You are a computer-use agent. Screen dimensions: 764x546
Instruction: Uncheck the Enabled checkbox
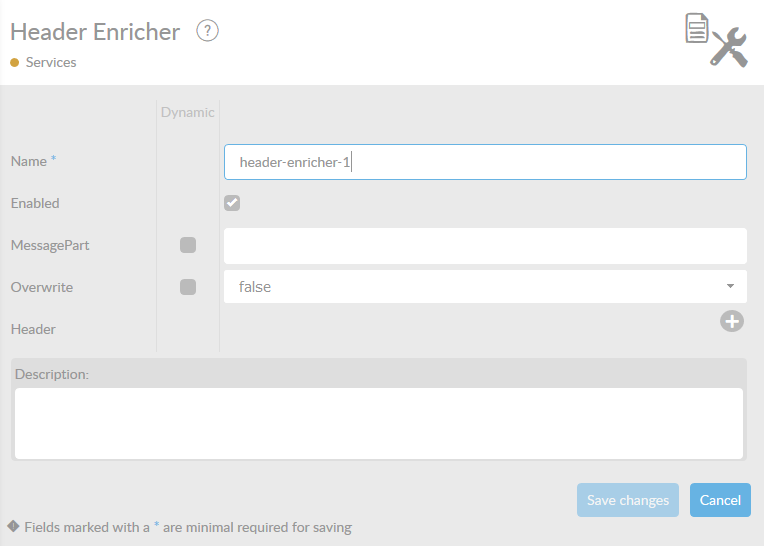[x=232, y=203]
